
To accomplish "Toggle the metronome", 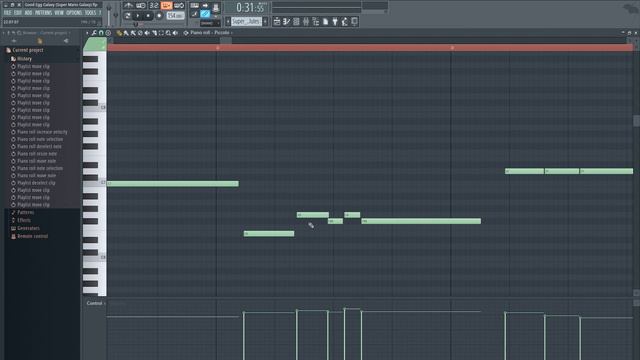I will (x=129, y=6).
